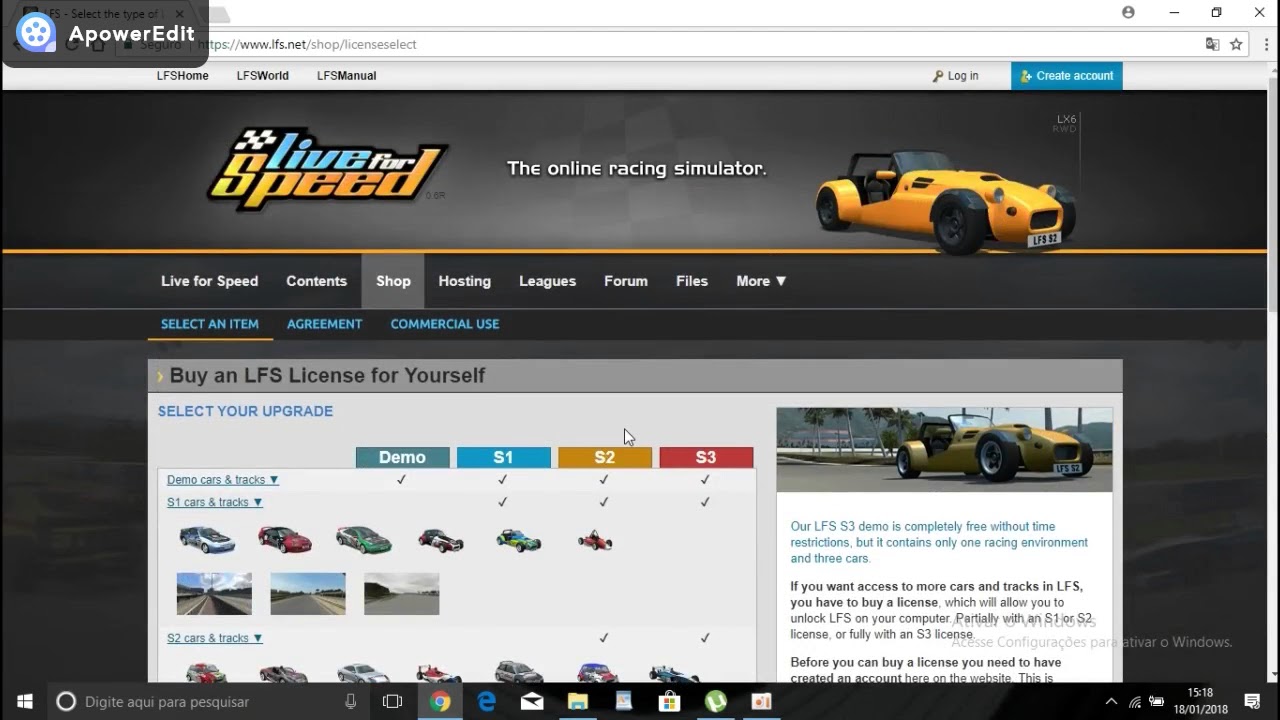
Task: Click the Cortana microphone icon
Action: click(x=350, y=702)
